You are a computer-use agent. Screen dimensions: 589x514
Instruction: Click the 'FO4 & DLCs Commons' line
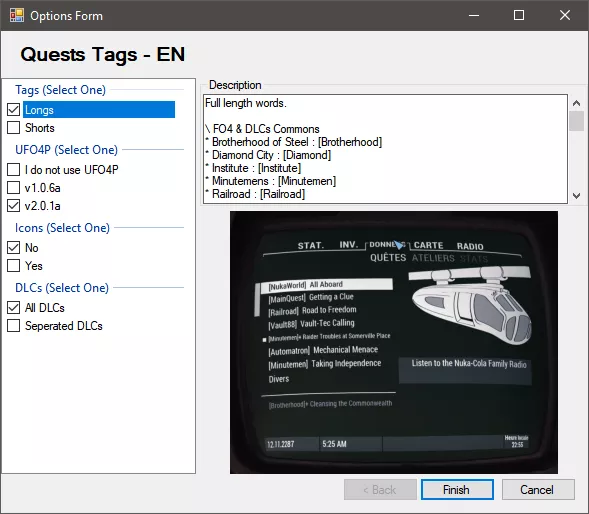pos(262,129)
